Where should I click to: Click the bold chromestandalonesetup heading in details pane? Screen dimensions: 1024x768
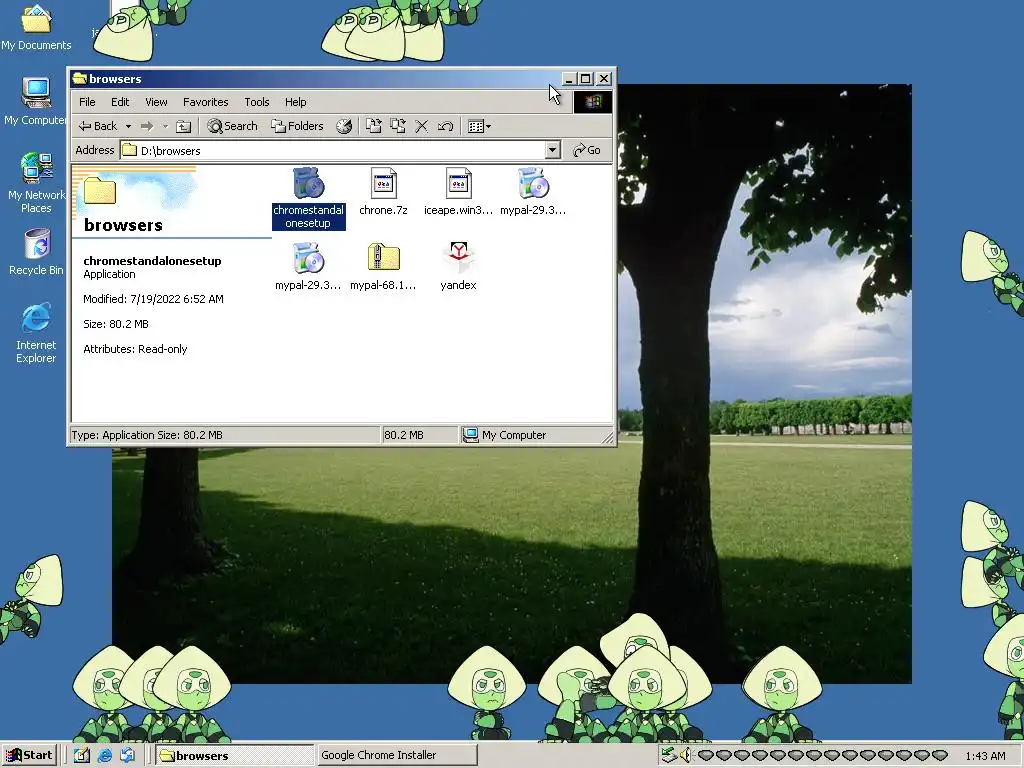coord(152,261)
